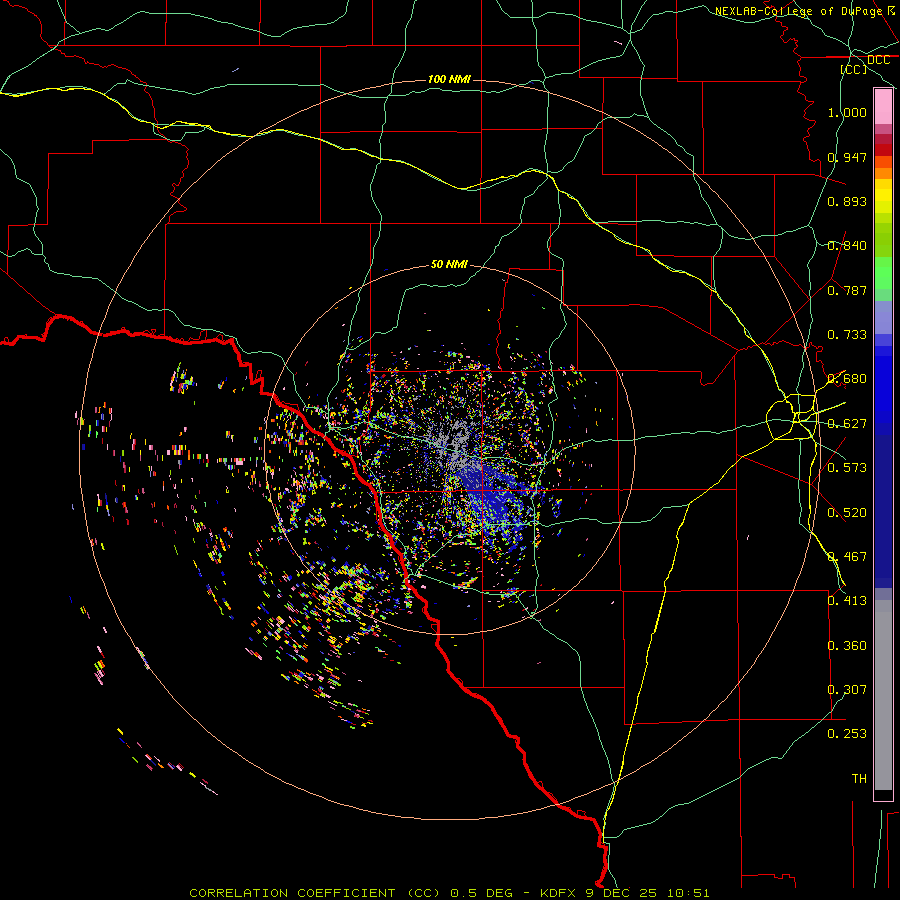Click the 100 NMI range ring label
Screen dimensions: 900x900
[449, 79]
